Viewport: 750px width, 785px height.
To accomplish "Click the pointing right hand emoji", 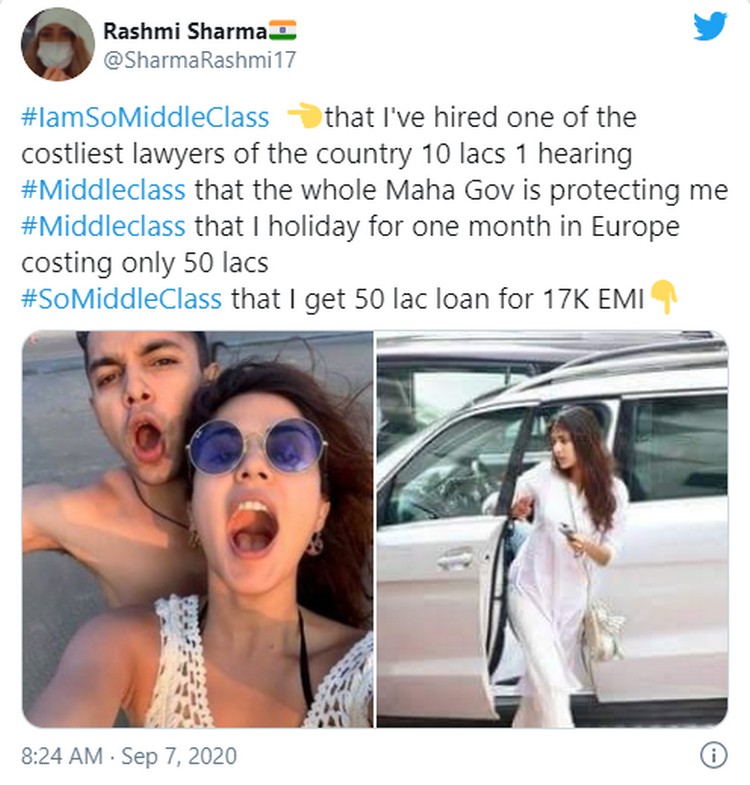I will 304,115.
